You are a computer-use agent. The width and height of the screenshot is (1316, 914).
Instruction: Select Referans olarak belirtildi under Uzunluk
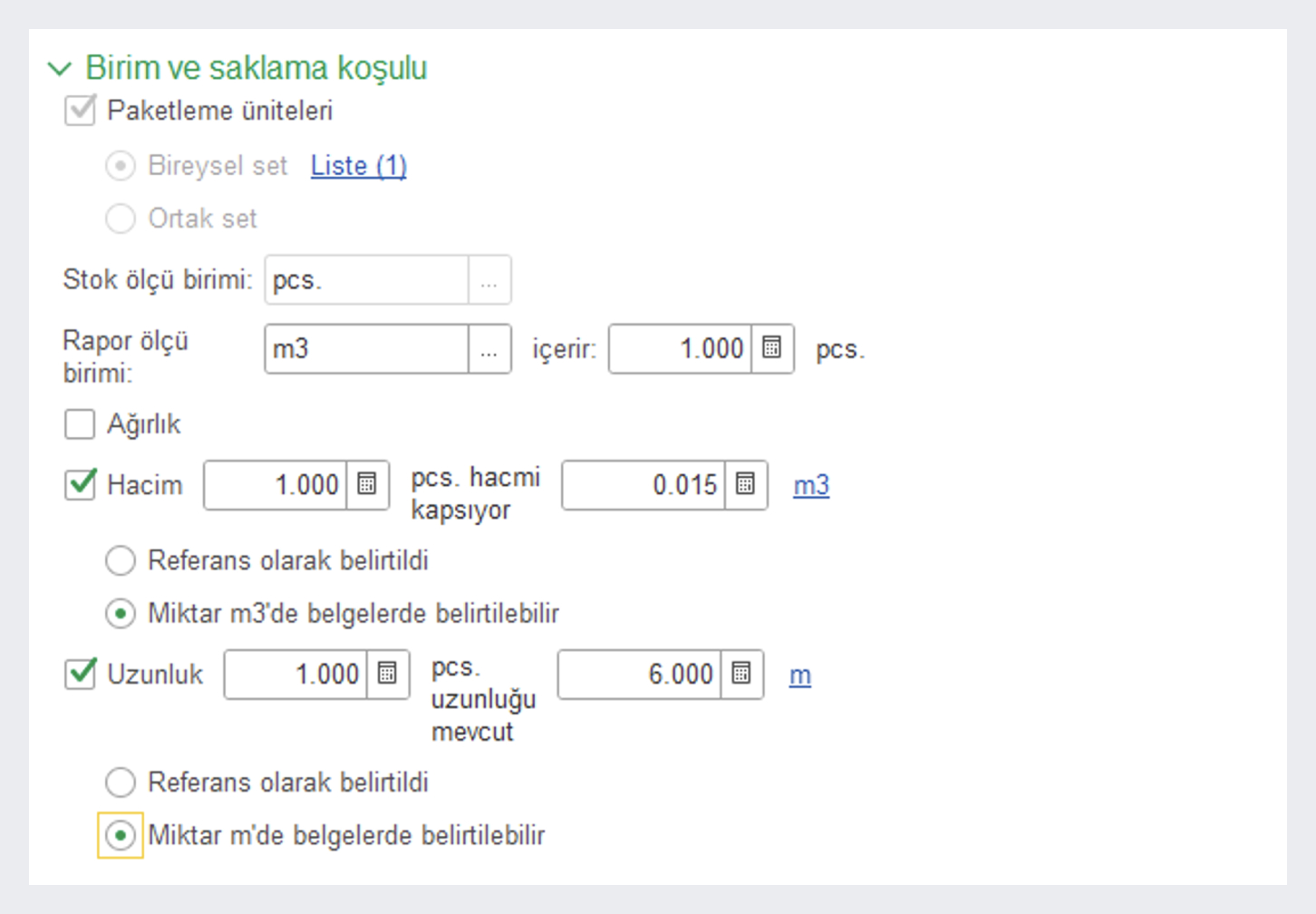click(x=121, y=782)
